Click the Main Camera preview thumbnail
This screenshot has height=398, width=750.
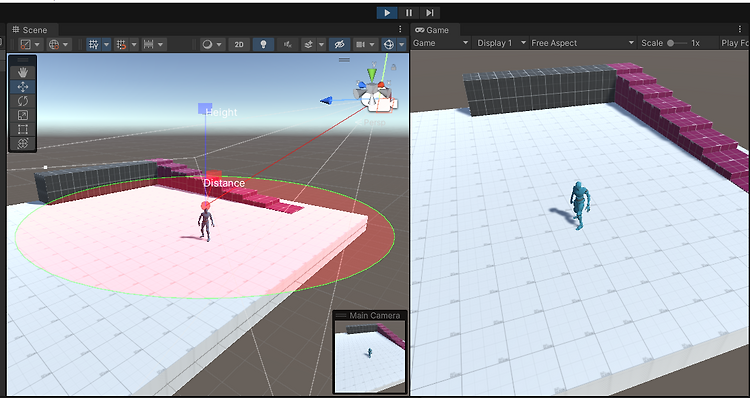(370, 356)
